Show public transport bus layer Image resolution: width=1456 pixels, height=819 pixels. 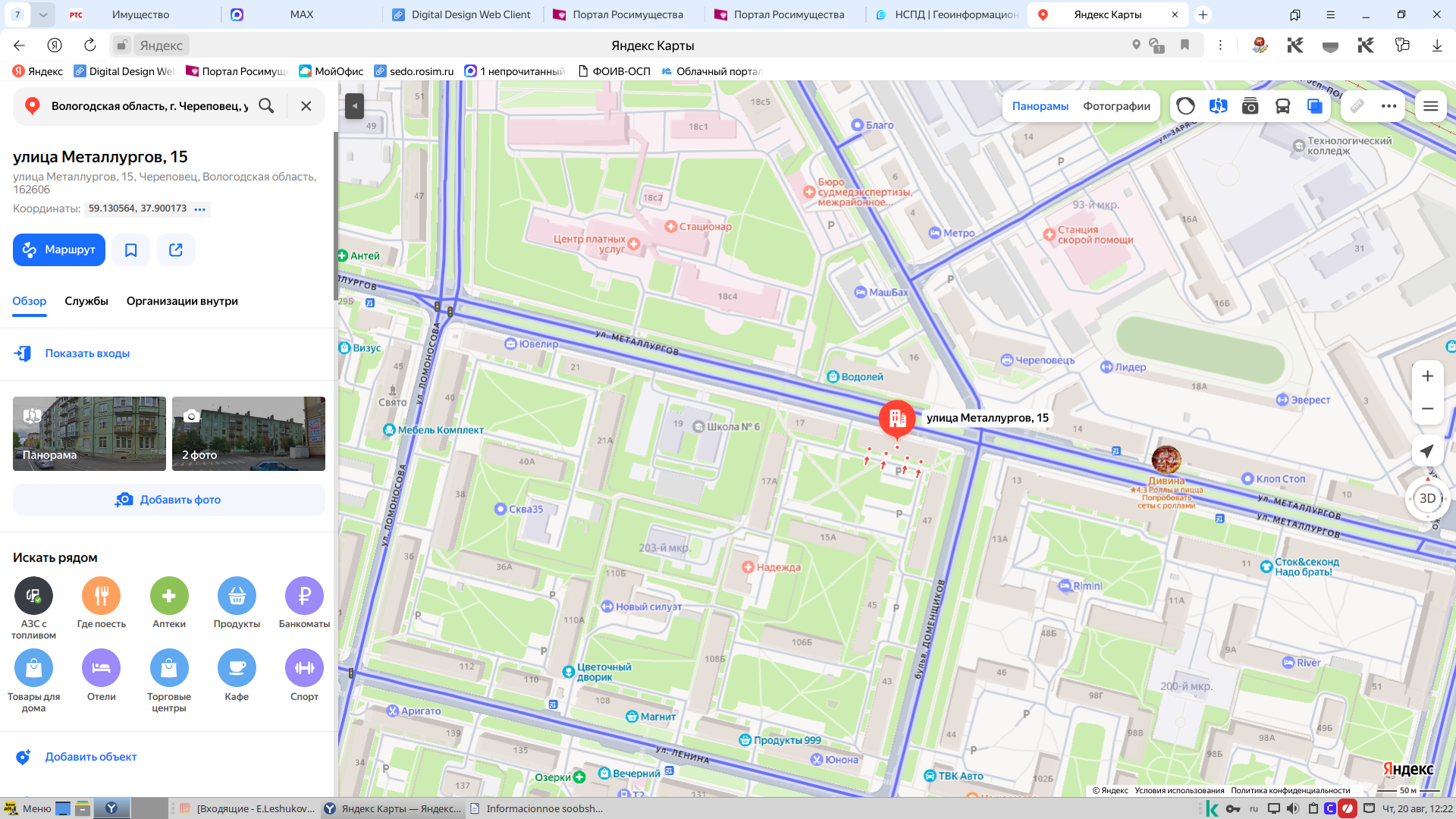(1283, 106)
